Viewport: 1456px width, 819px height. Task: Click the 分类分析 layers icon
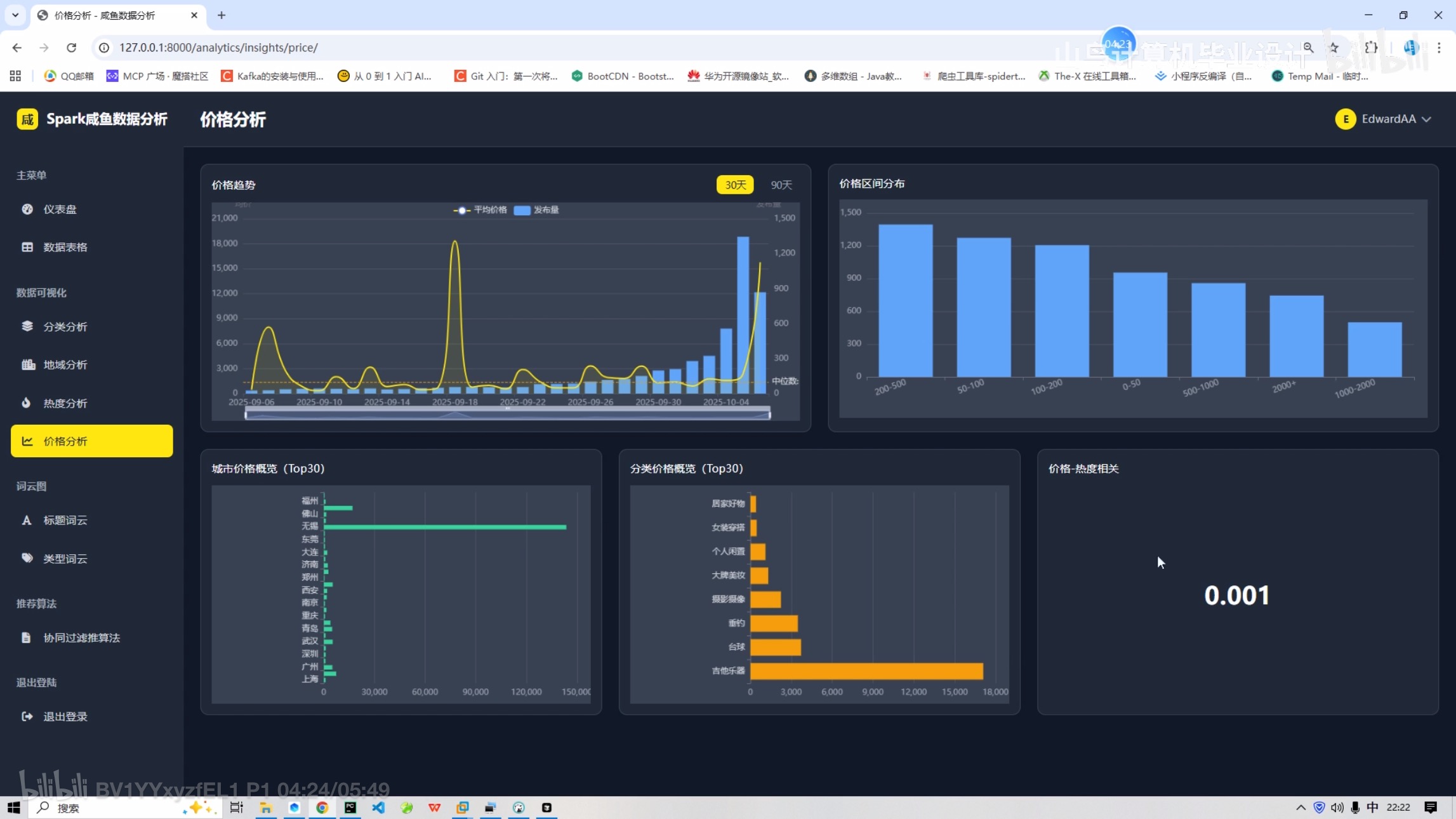click(x=27, y=326)
